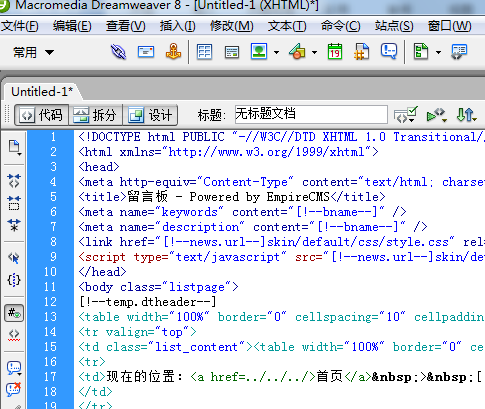Click the Apply Comment icon
Image resolution: width=485 pixels, height=409 pixels.
pyautogui.click(x=14, y=368)
